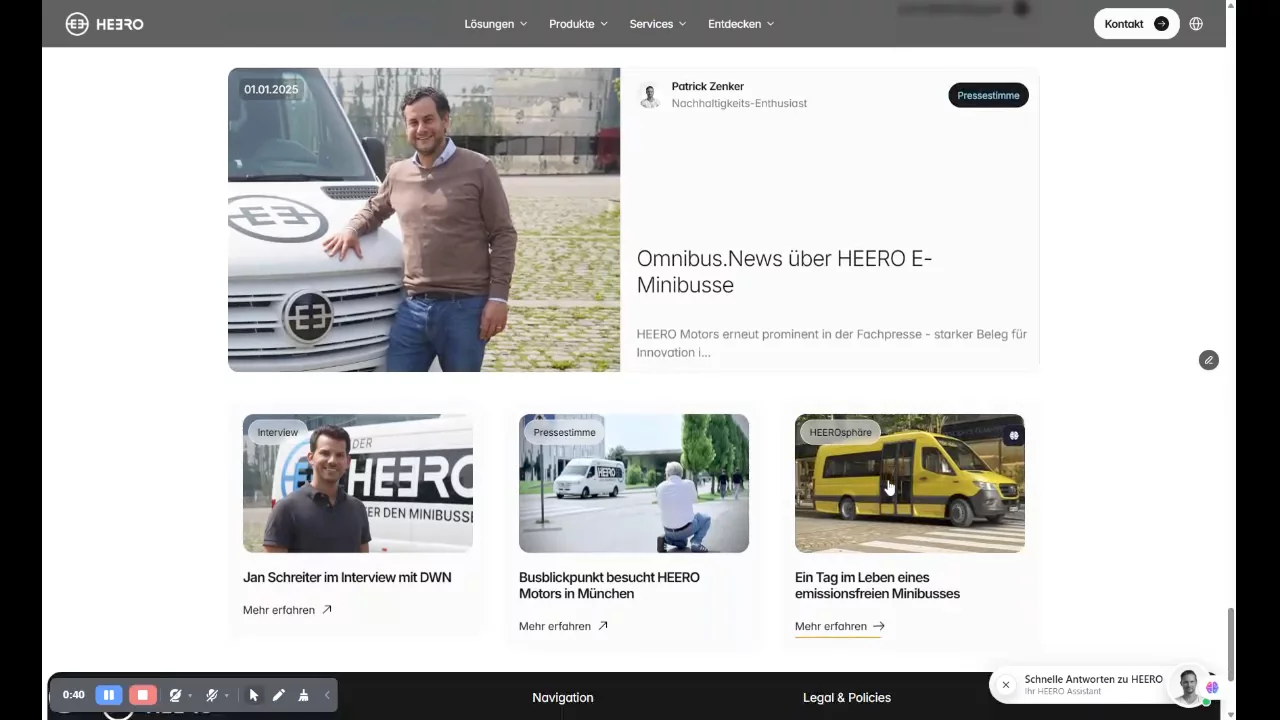Click the 01.01.2025 date badge
Image resolution: width=1280 pixels, height=720 pixels.
[271, 89]
